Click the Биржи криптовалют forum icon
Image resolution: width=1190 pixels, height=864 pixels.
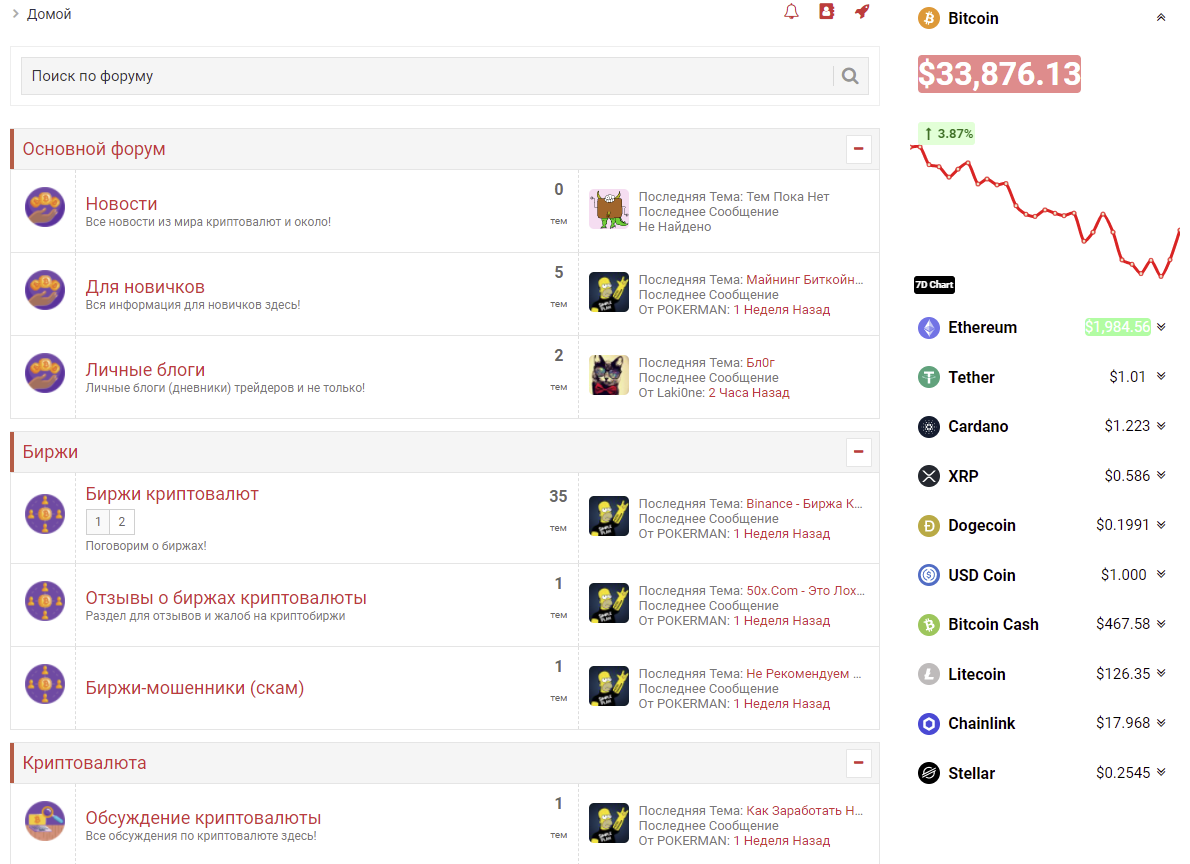(45, 514)
